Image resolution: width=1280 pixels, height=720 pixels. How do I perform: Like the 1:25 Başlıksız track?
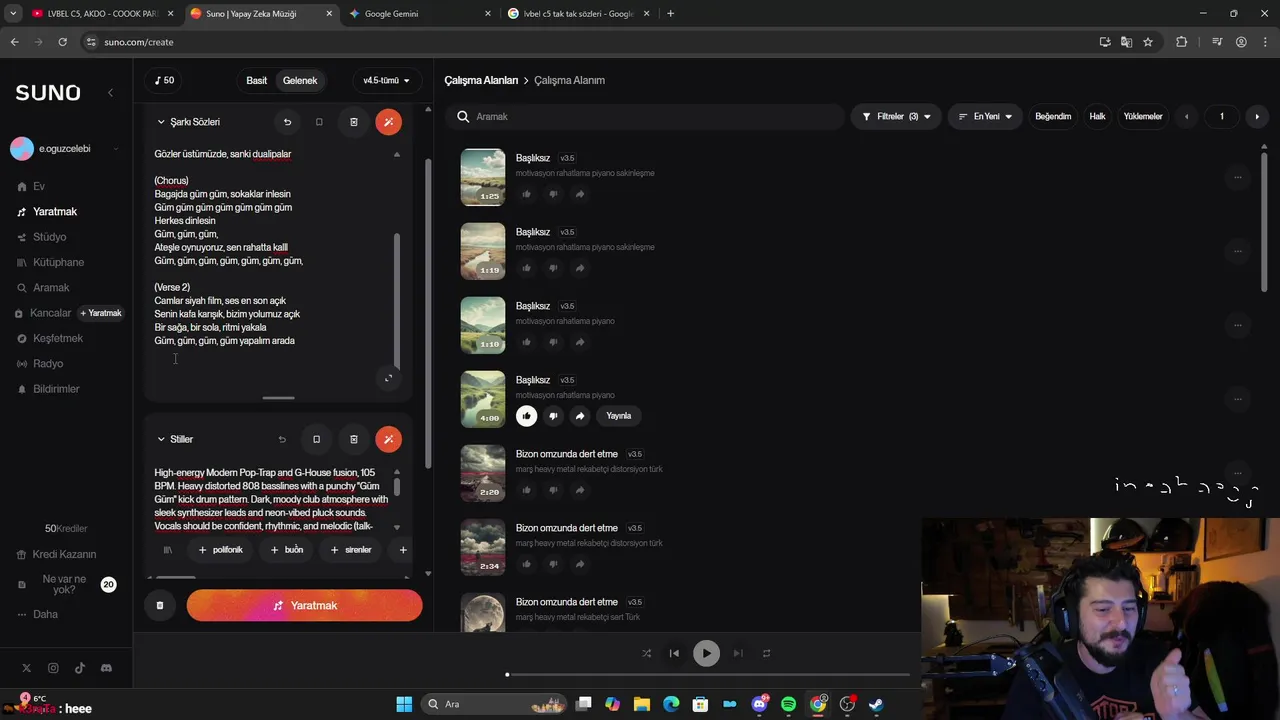click(x=526, y=194)
